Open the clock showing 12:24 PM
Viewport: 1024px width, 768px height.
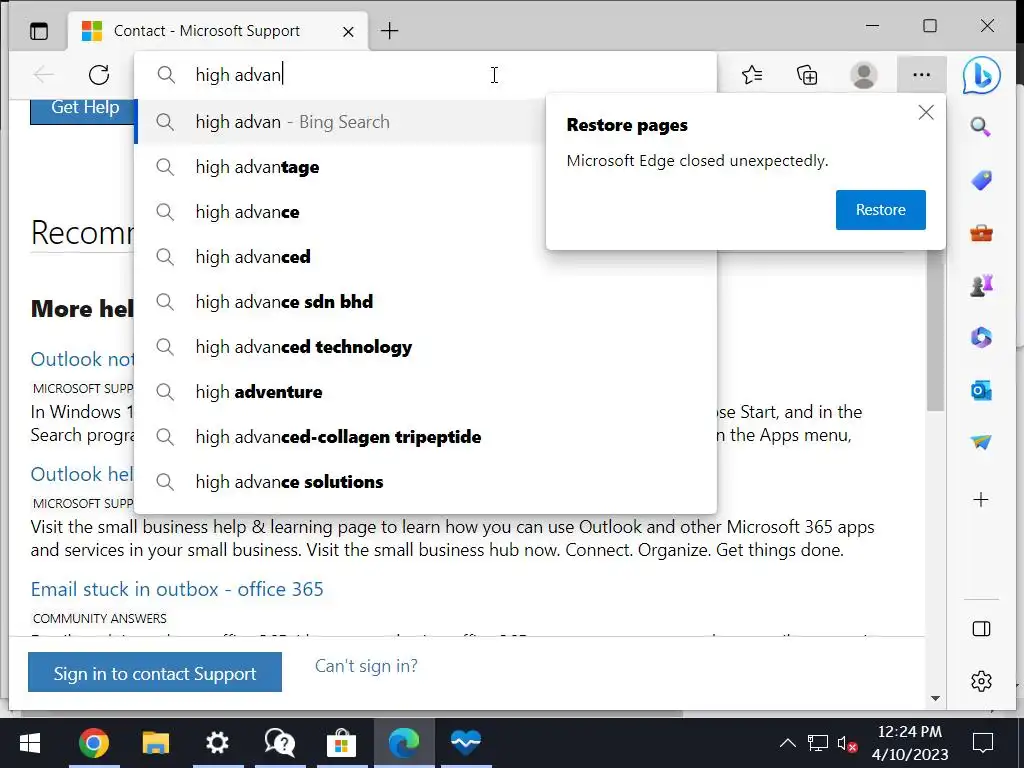point(909,743)
